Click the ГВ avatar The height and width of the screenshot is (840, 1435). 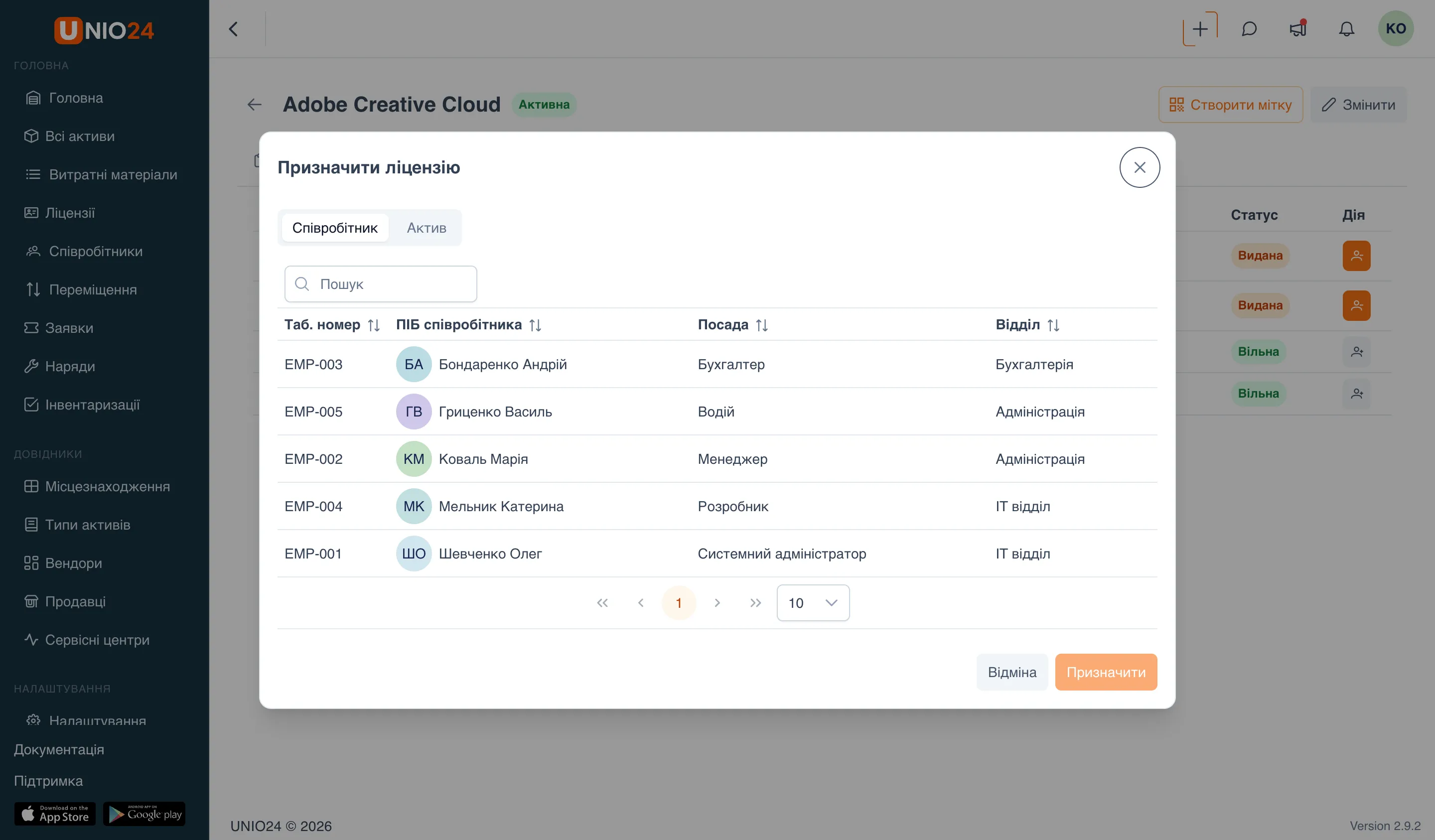pyautogui.click(x=414, y=412)
